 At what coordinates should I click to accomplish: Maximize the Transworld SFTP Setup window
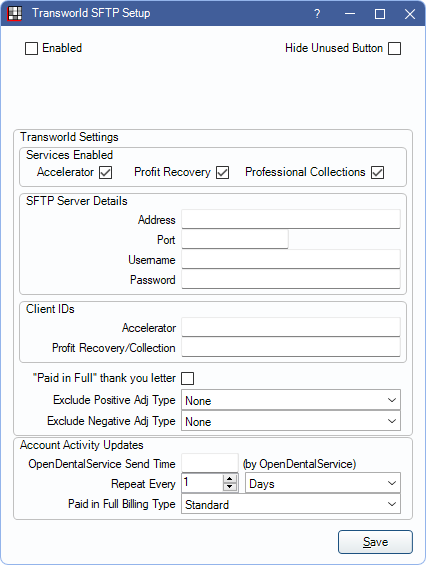380,14
